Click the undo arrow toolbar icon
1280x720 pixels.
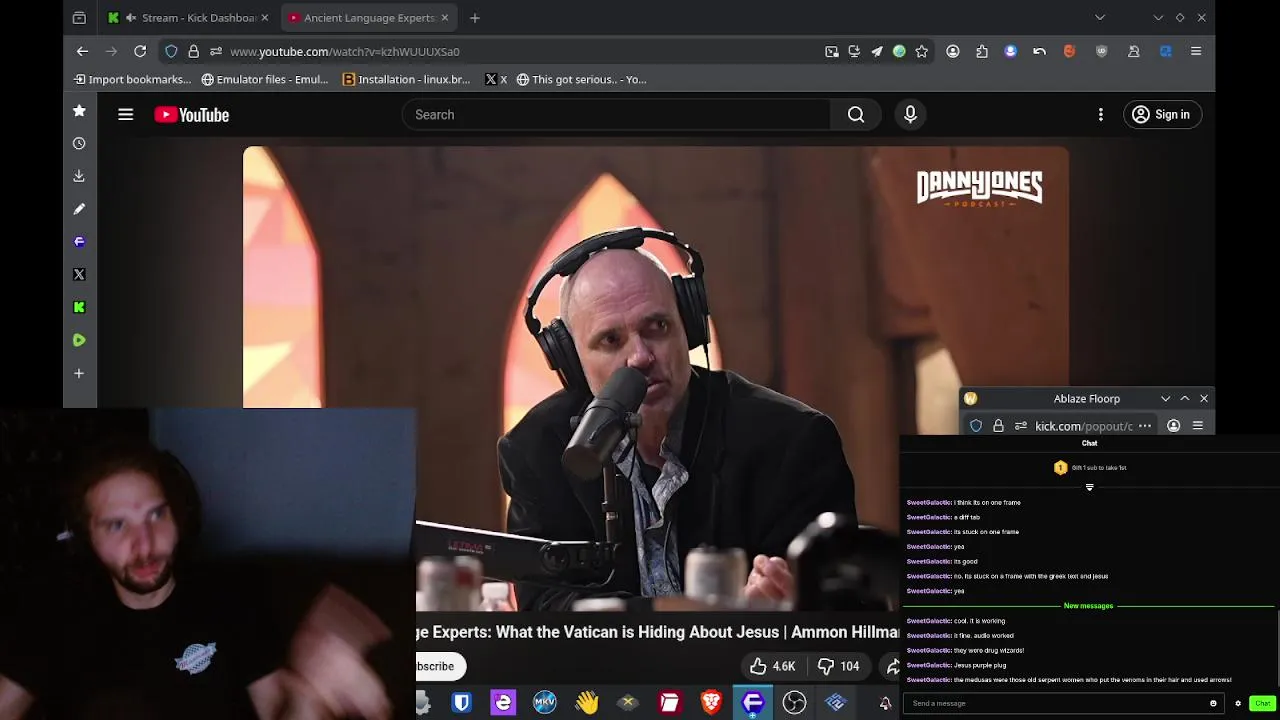[x=1040, y=51]
